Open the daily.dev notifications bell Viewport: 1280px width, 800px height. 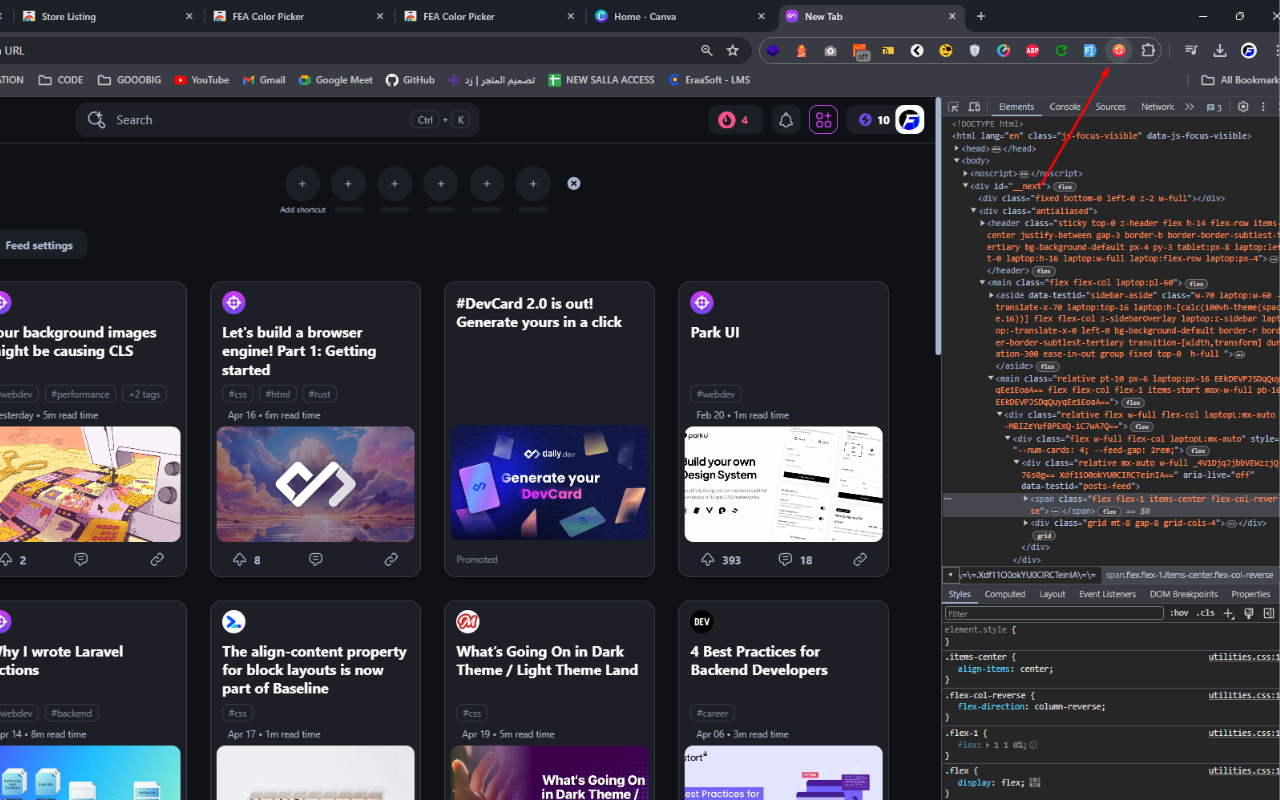click(x=786, y=119)
